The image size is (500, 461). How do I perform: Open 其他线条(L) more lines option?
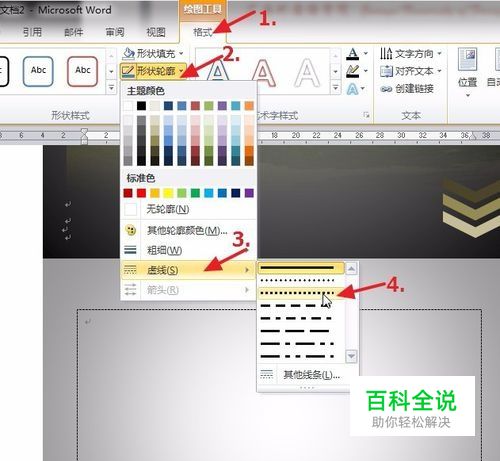[x=308, y=375]
